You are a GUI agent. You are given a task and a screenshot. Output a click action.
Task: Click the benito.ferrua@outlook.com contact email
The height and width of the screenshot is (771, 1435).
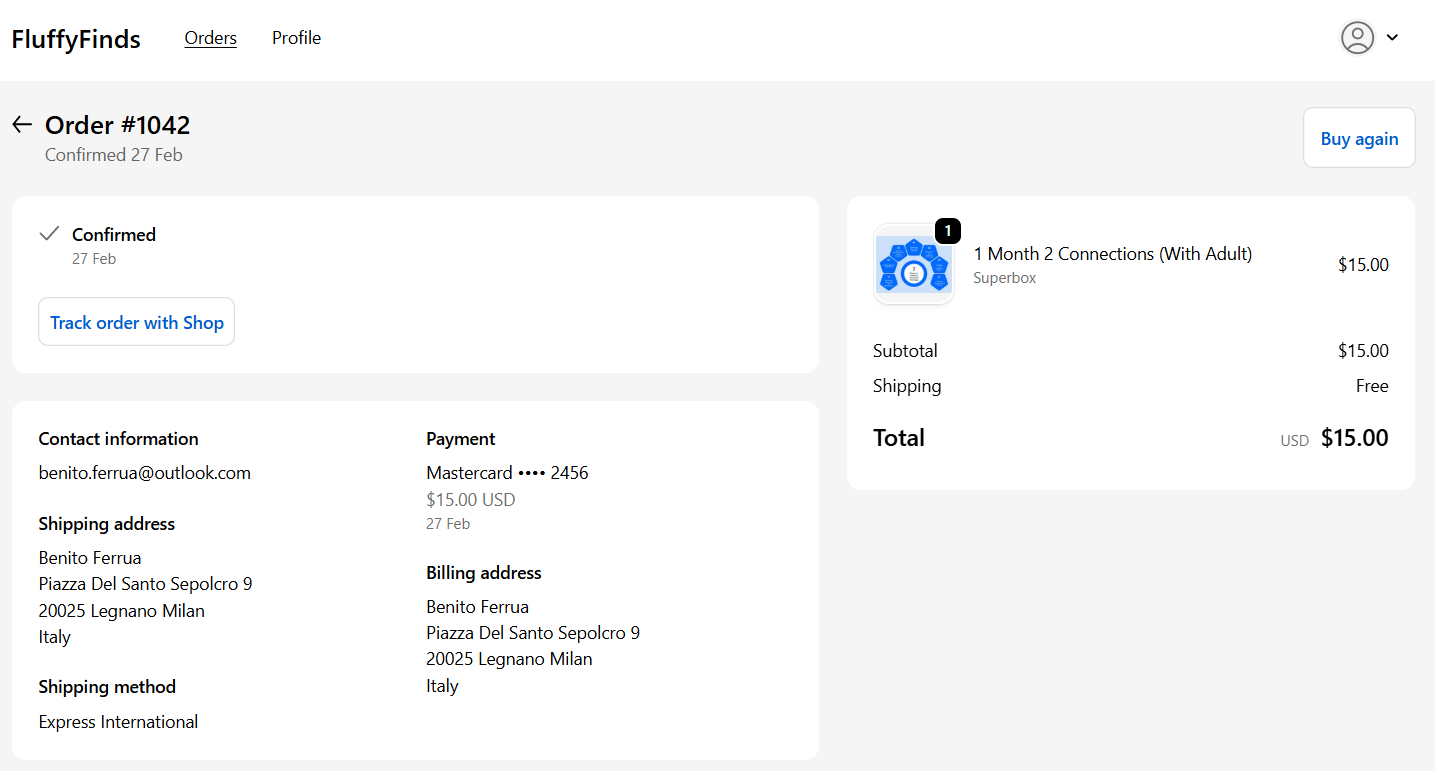click(145, 473)
